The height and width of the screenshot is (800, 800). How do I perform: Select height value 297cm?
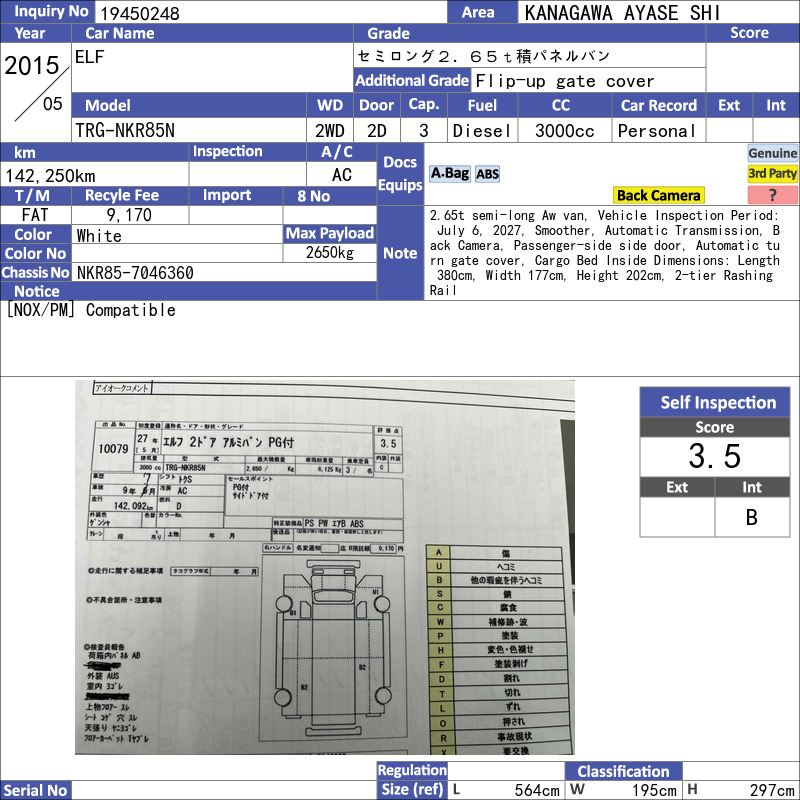pos(772,790)
